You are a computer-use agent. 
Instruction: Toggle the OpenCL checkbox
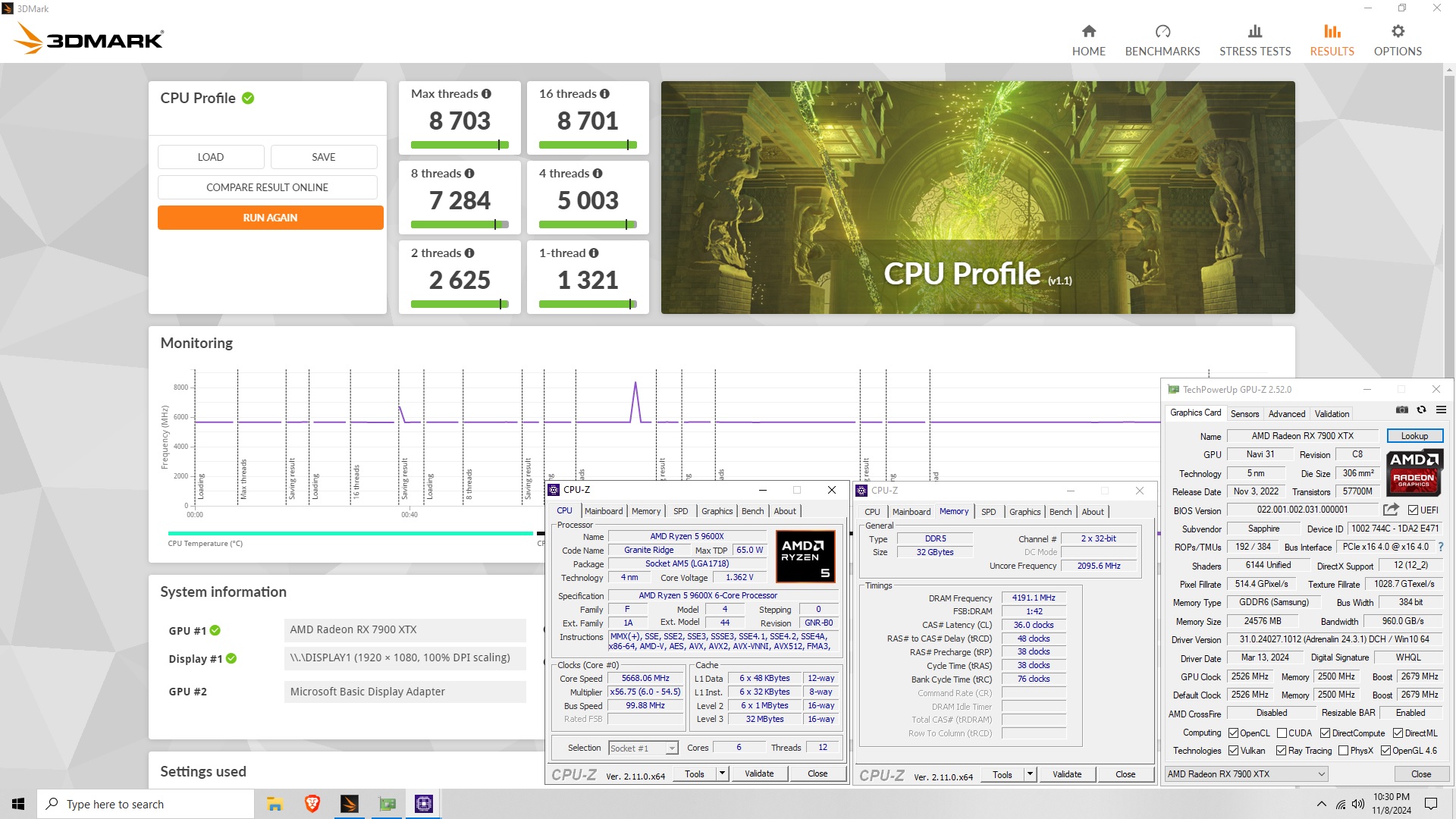click(1233, 733)
